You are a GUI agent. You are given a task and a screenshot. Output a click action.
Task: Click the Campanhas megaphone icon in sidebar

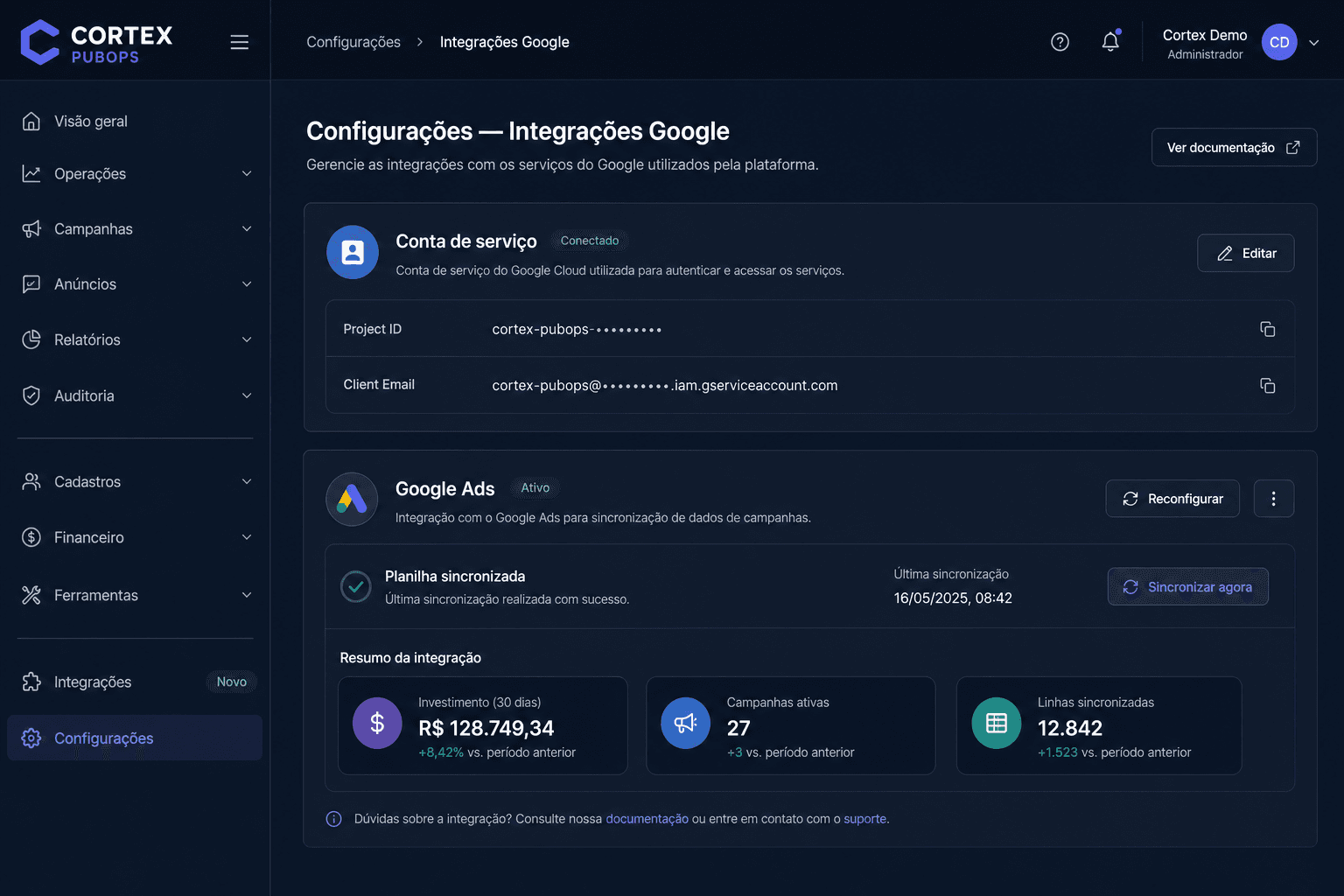point(31,228)
